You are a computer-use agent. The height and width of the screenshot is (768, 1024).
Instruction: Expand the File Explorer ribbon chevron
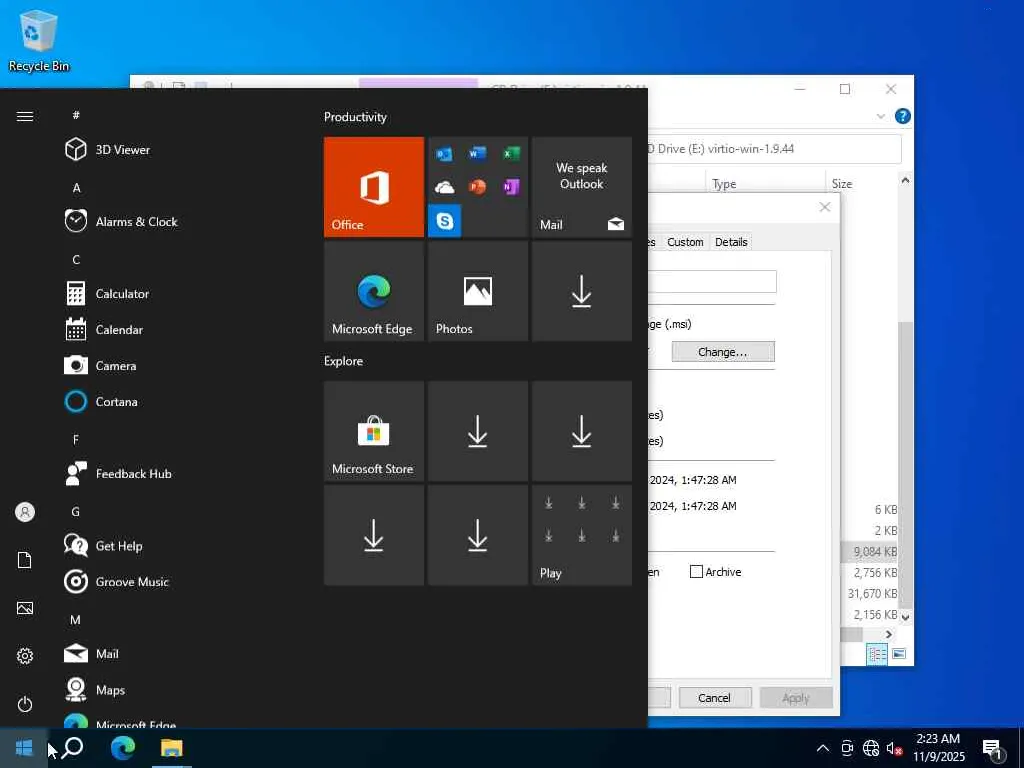[880, 116]
